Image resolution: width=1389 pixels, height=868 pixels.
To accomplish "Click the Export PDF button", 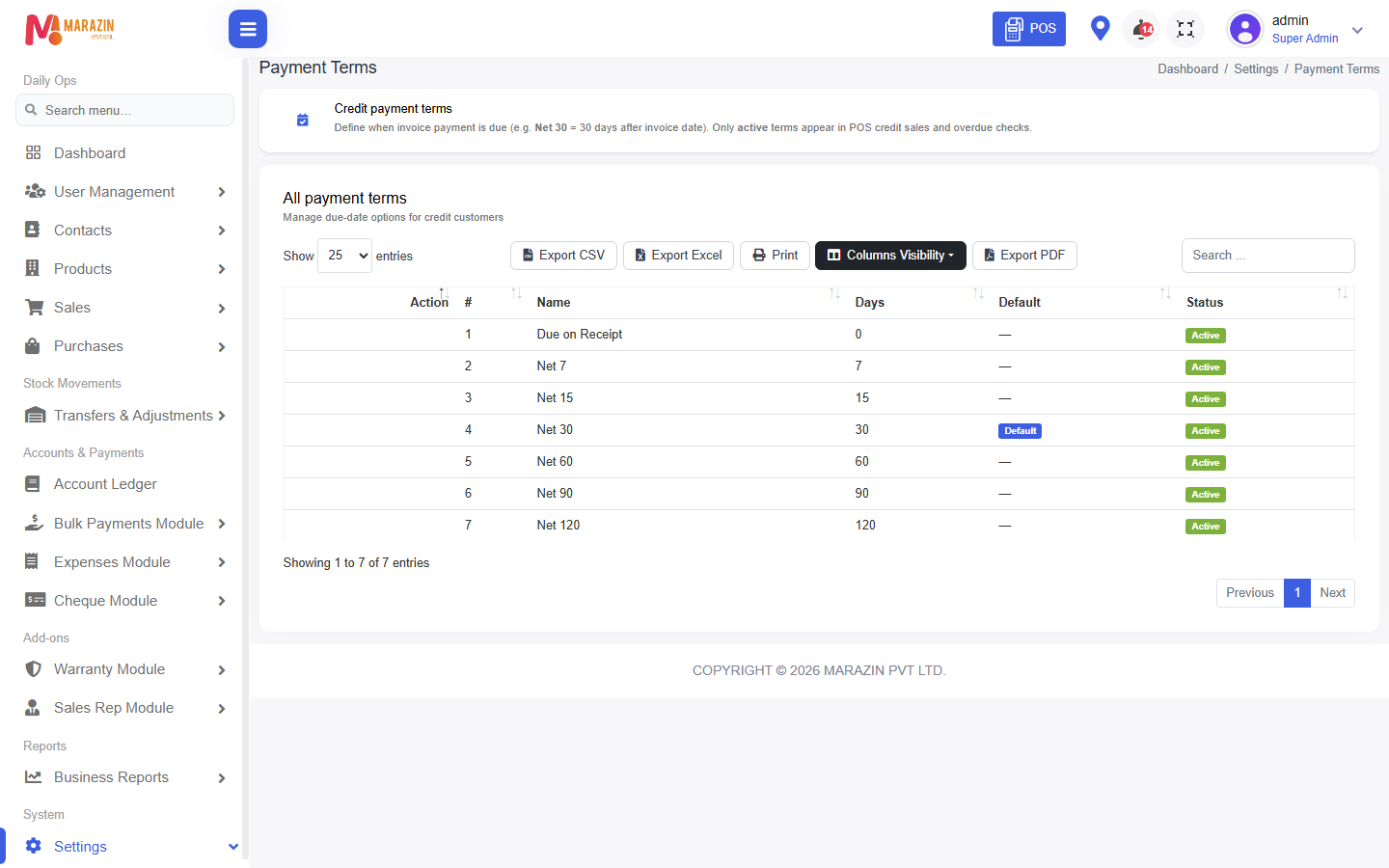I will (x=1024, y=256).
